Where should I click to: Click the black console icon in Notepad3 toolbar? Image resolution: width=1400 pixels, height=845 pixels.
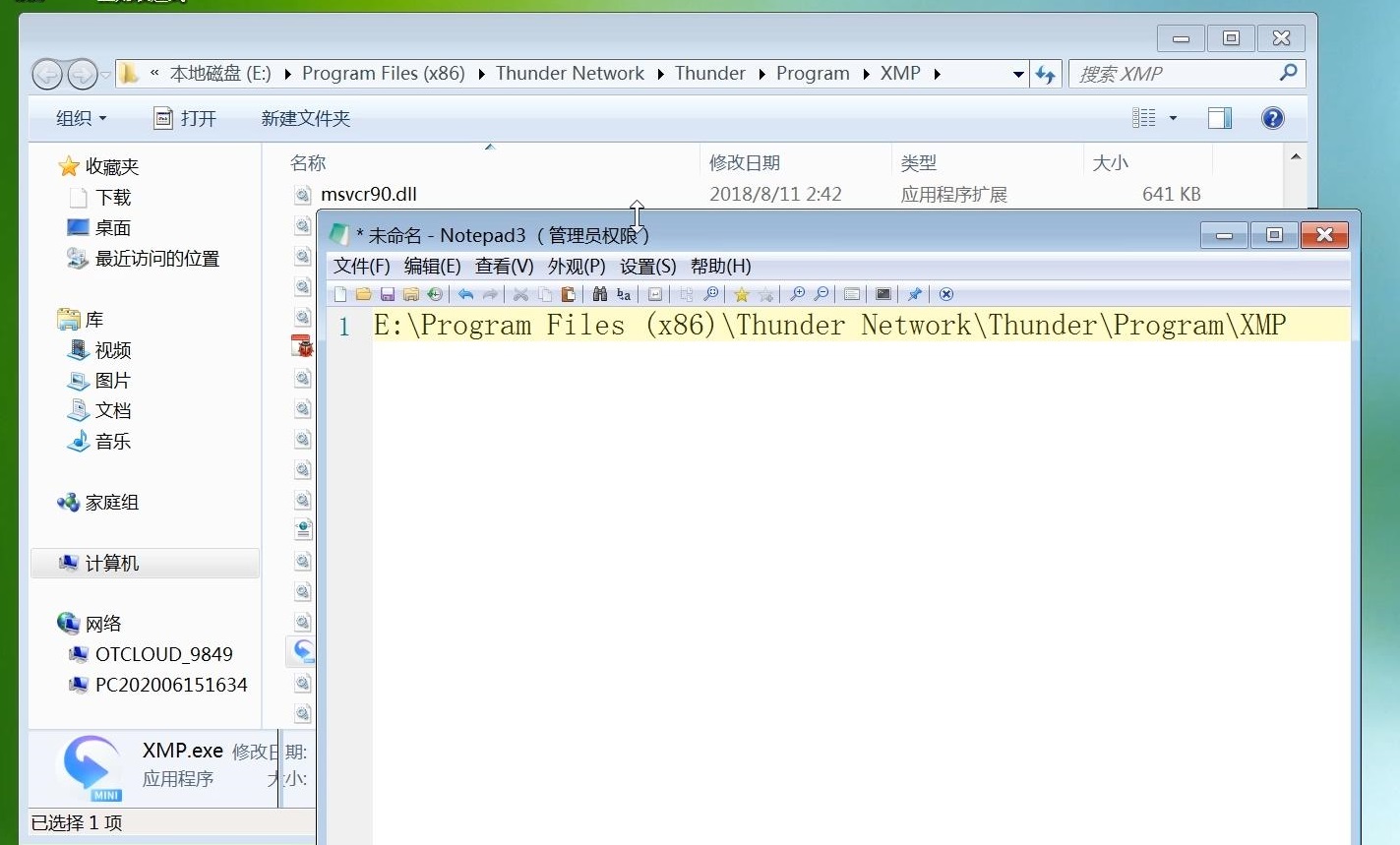[883, 294]
